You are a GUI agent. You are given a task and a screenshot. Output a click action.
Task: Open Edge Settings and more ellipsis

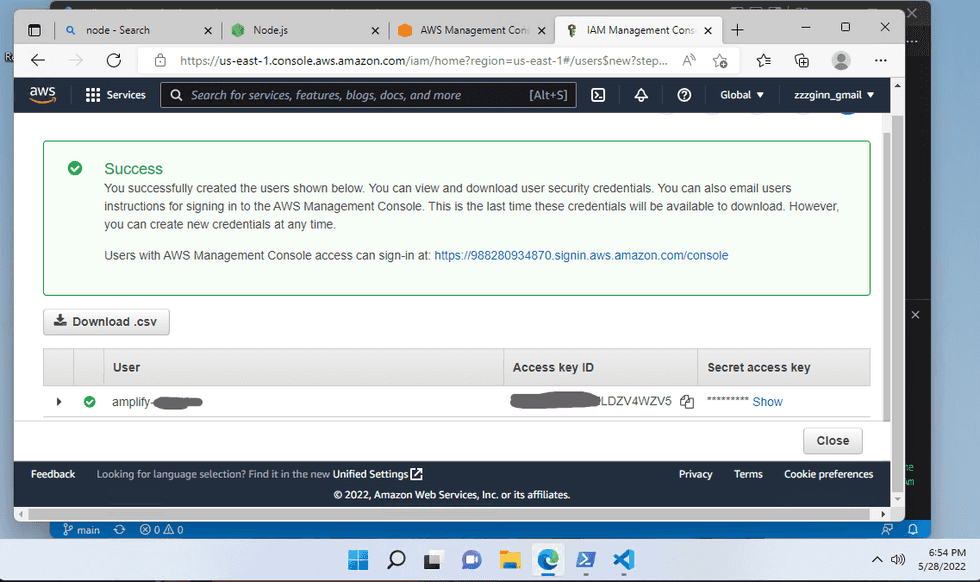pyautogui.click(x=881, y=61)
